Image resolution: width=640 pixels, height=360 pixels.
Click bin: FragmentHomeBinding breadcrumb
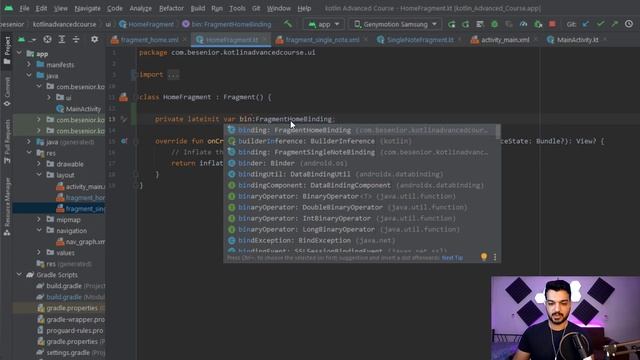[x=227, y=24]
